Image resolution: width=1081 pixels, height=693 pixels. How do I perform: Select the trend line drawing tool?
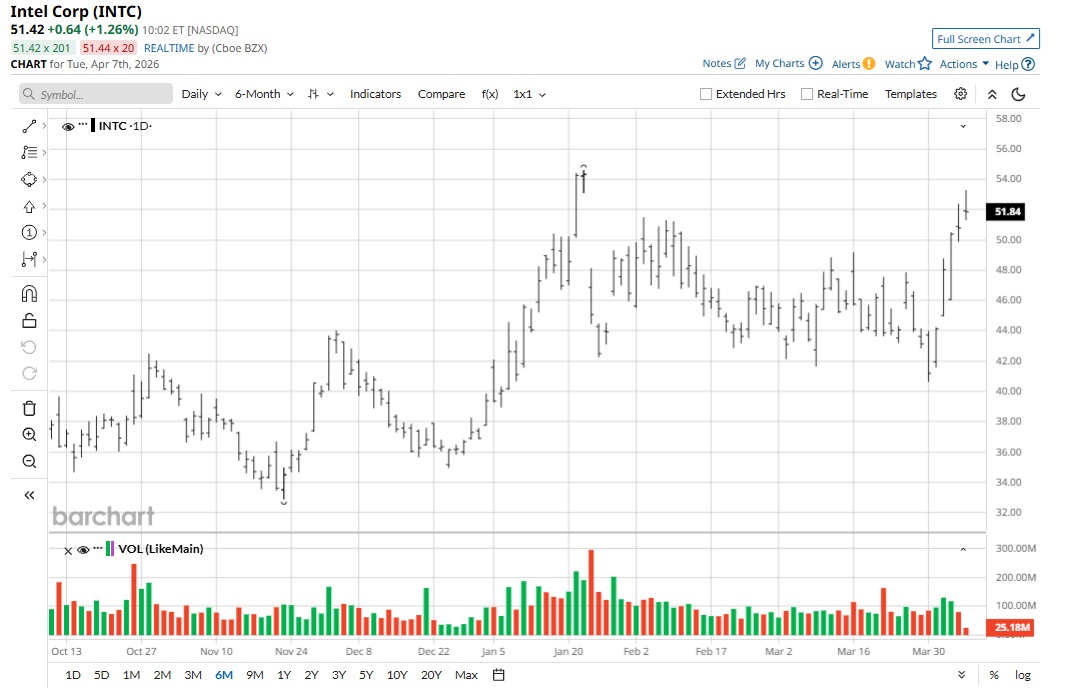[x=29, y=127]
